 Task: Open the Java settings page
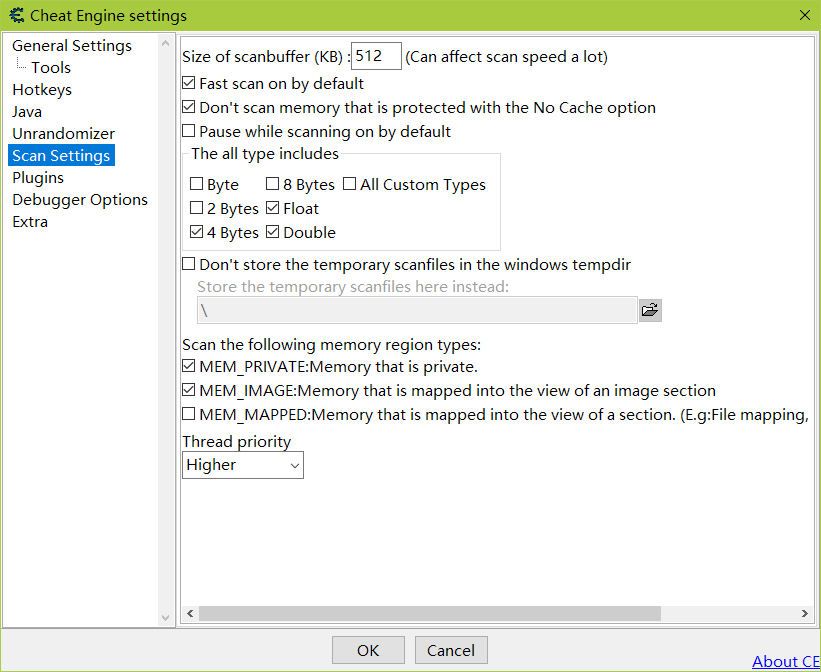coord(27,112)
